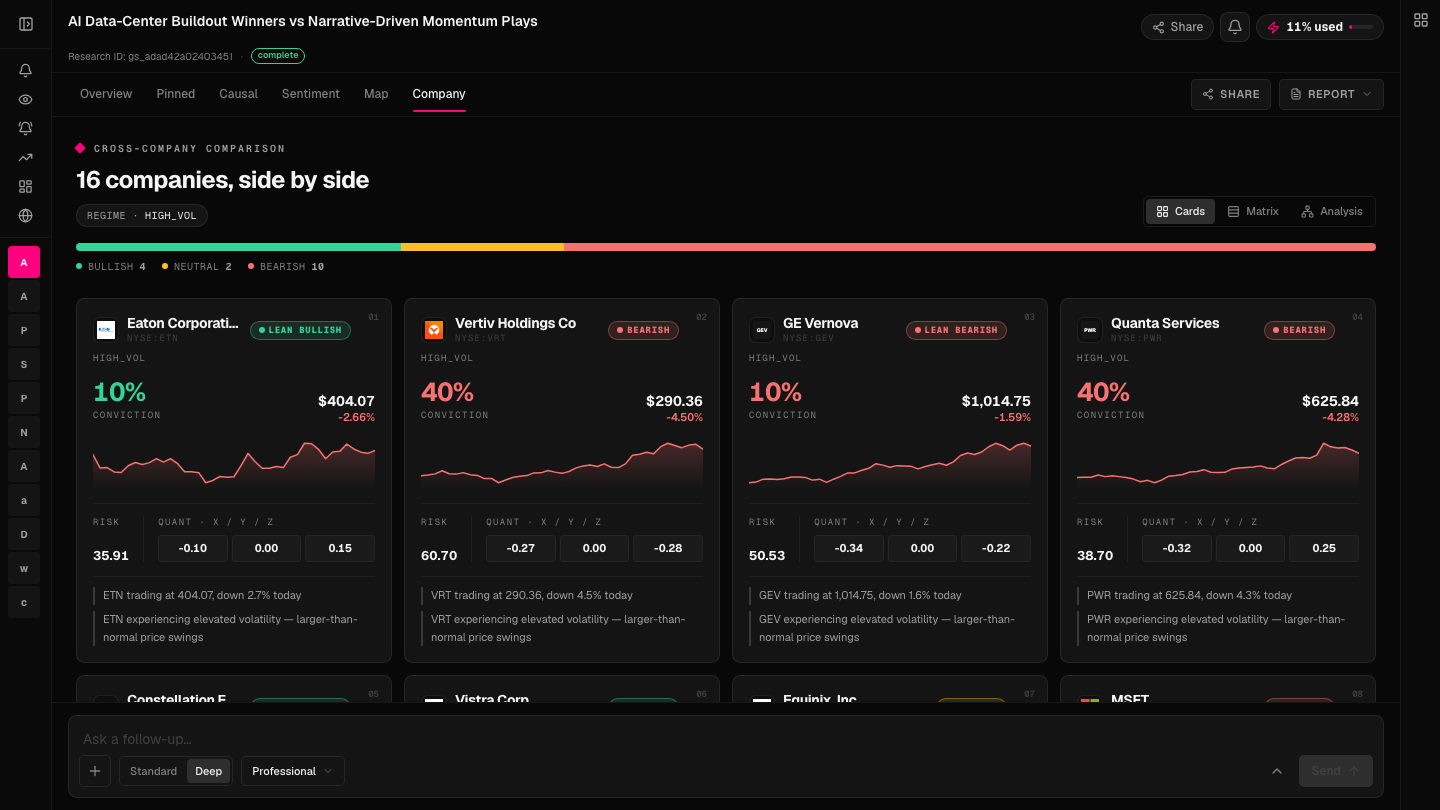Select the c tile in sidebar

click(24, 602)
